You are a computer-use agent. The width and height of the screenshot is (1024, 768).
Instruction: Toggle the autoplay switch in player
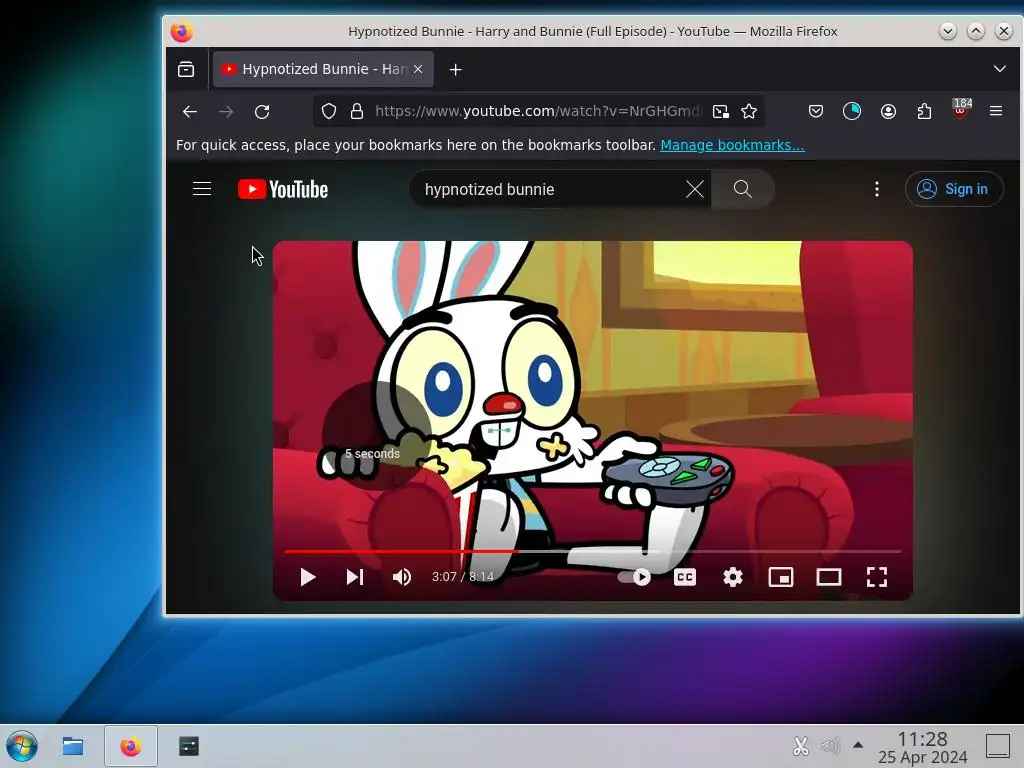pos(634,577)
